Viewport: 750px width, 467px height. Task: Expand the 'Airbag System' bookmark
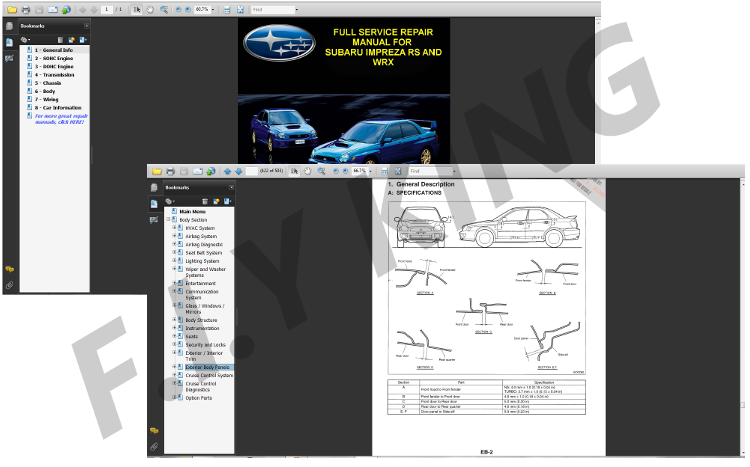175,236
